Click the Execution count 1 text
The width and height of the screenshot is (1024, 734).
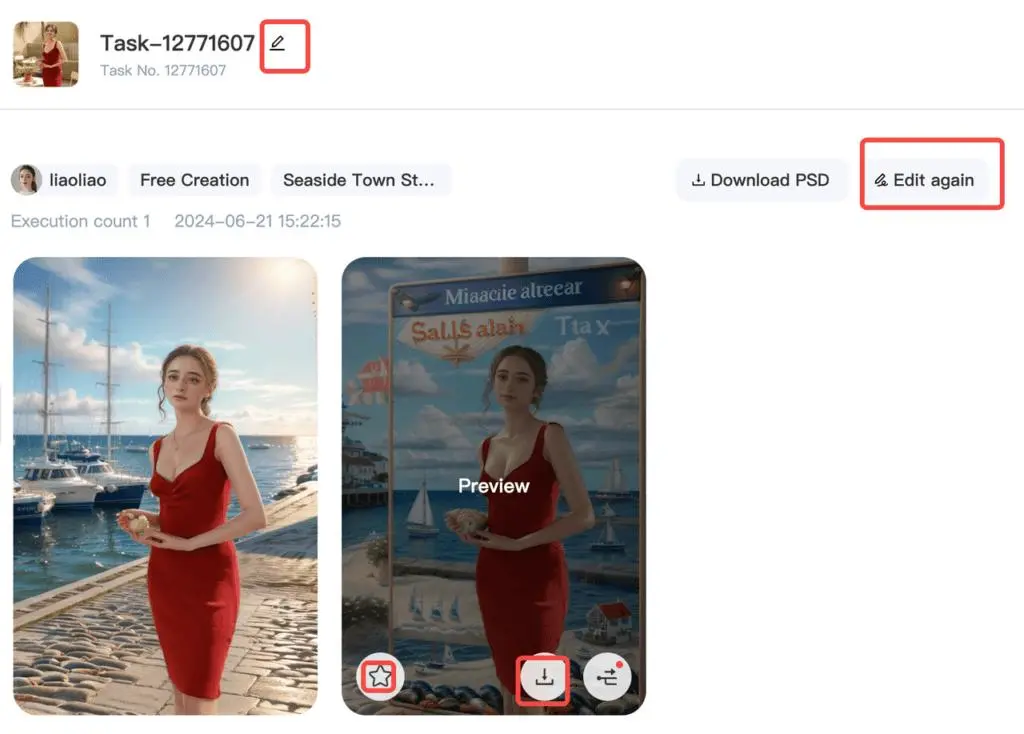pyautogui.click(x=80, y=221)
